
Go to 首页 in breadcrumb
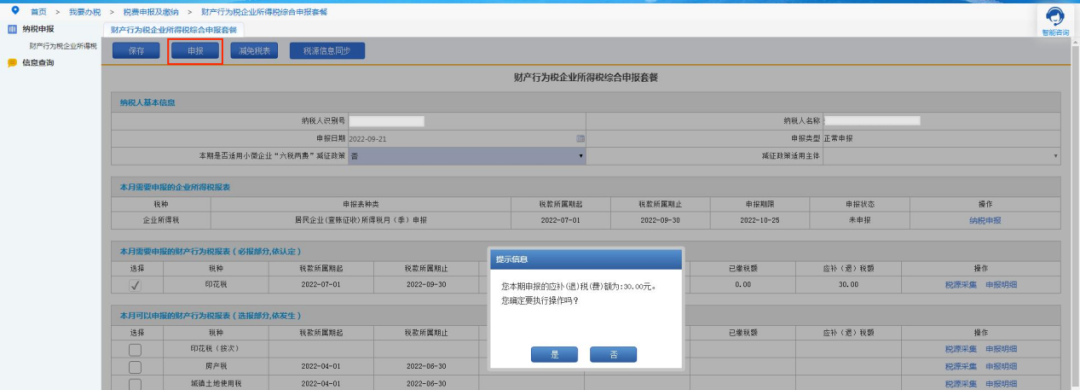(39, 12)
